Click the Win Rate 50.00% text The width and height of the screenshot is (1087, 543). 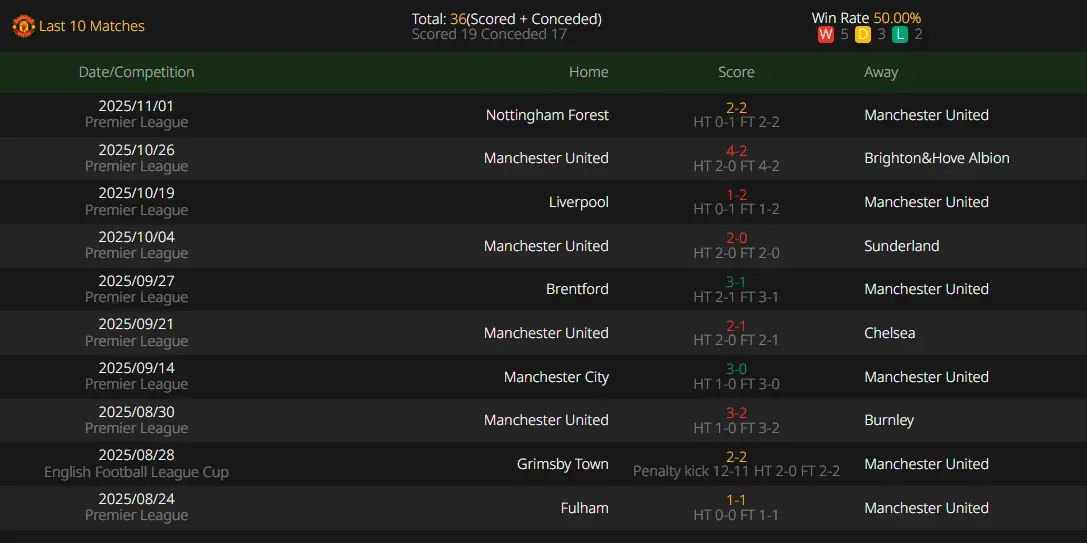coord(867,19)
